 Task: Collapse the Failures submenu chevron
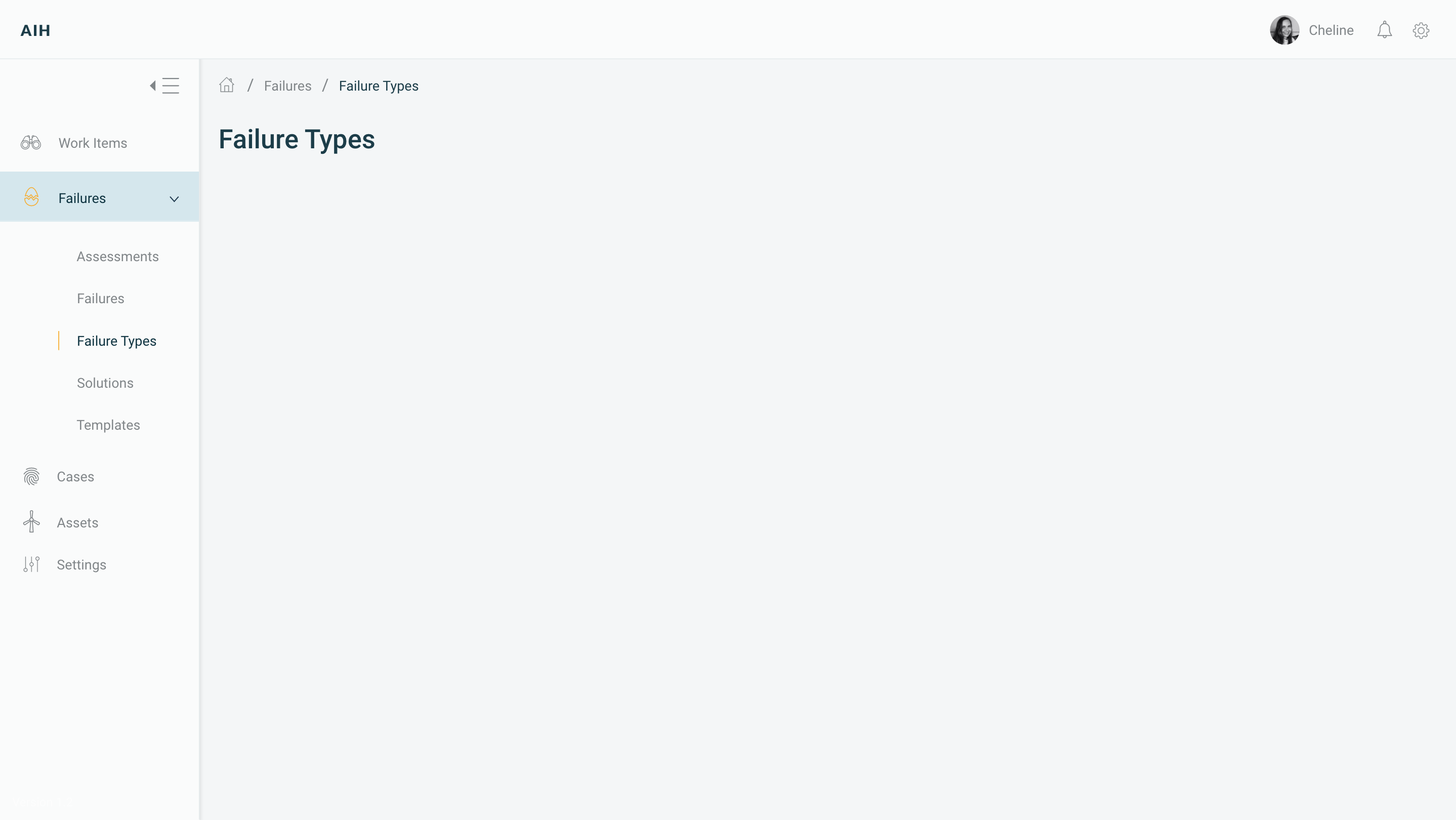click(x=174, y=199)
